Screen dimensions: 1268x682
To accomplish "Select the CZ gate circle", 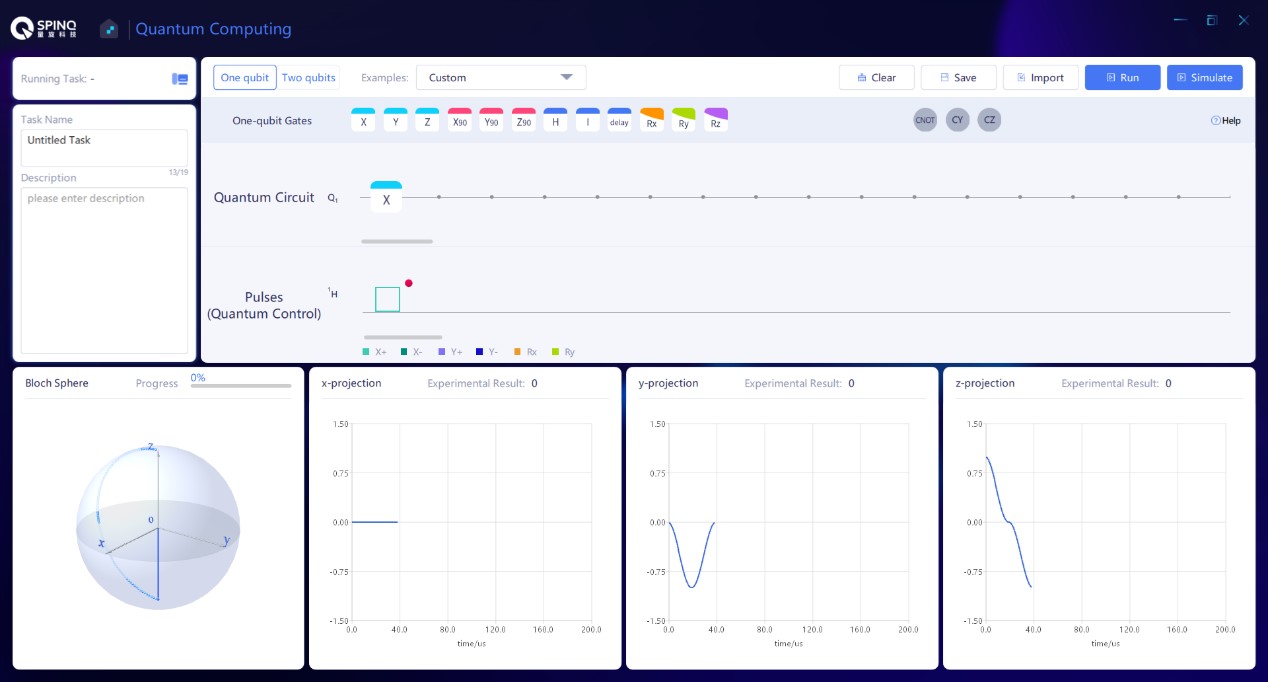I will pos(989,120).
